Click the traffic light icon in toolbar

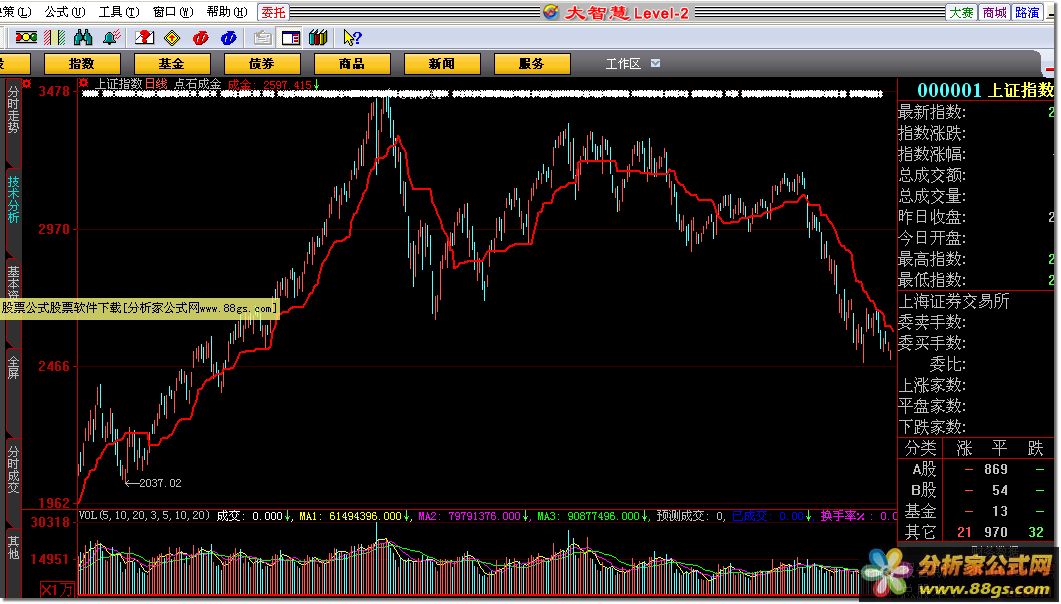26,38
